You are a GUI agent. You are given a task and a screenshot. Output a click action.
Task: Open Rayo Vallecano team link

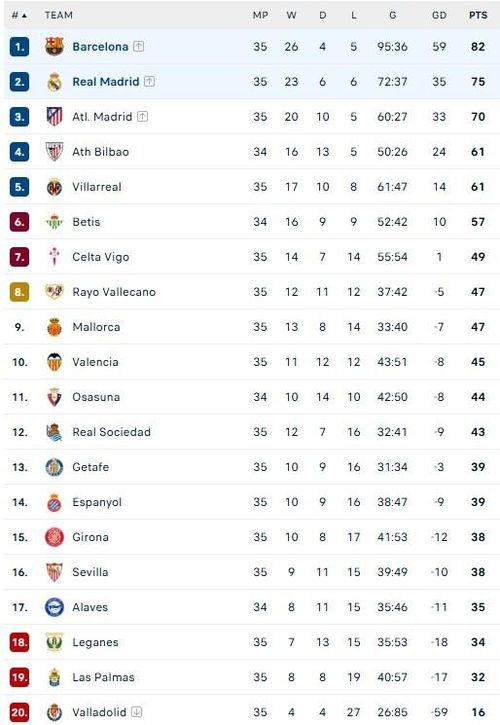click(114, 292)
